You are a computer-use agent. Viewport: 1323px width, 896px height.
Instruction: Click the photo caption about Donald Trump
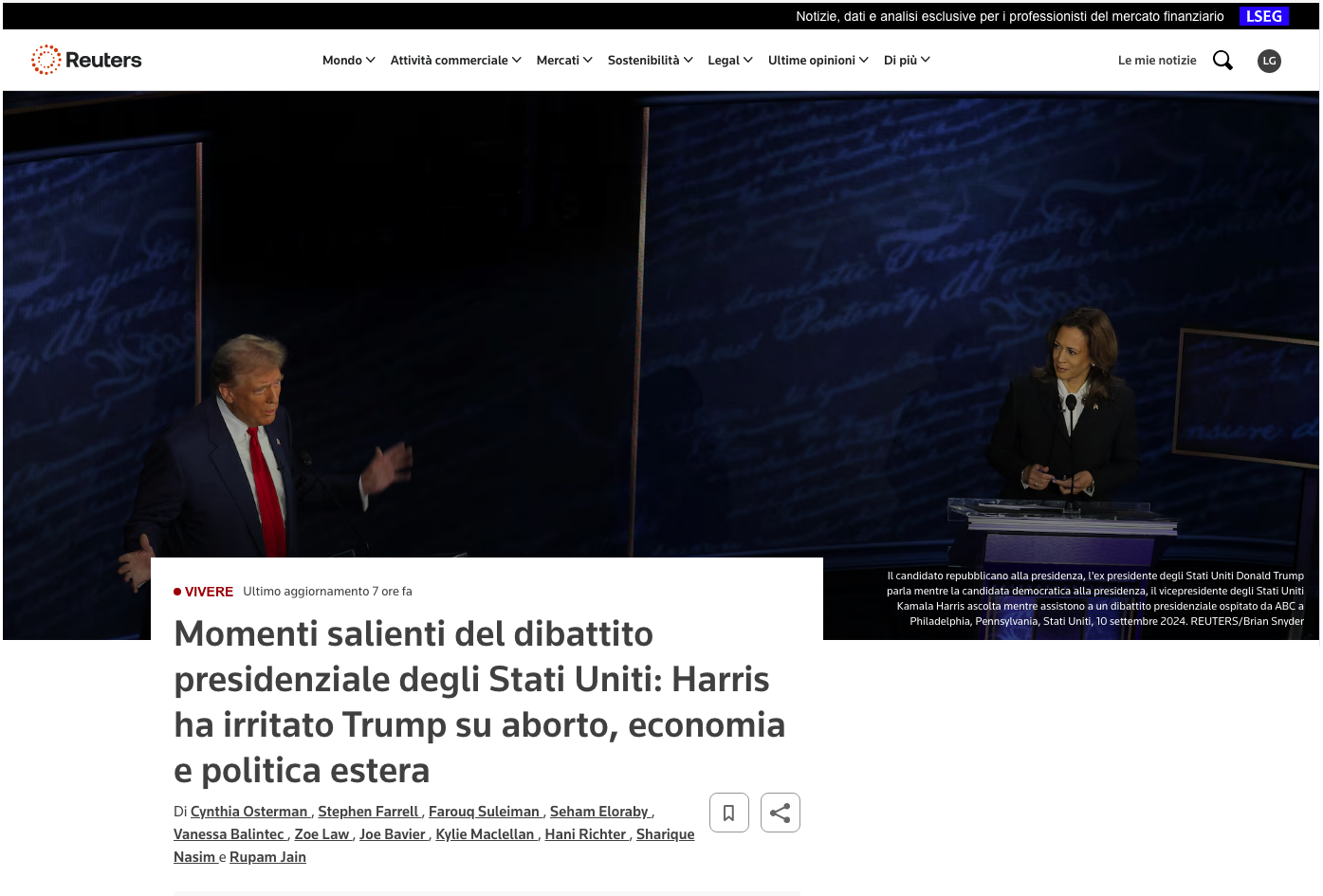click(1095, 598)
